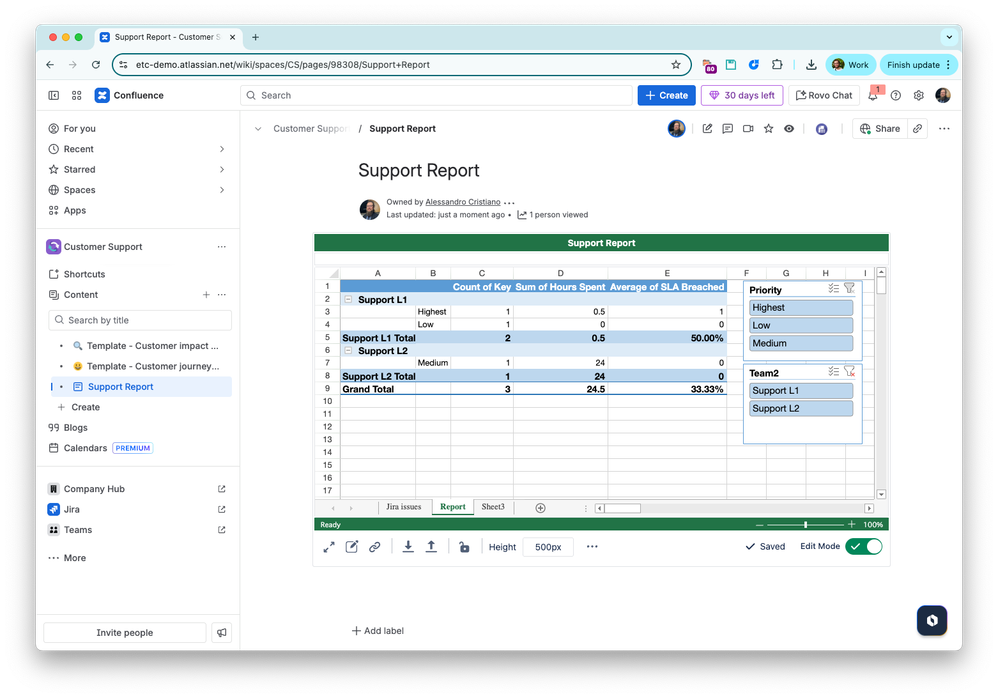Expand spreadsheet to fullscreen
Viewport: 998px width, 698px height.
(x=329, y=547)
